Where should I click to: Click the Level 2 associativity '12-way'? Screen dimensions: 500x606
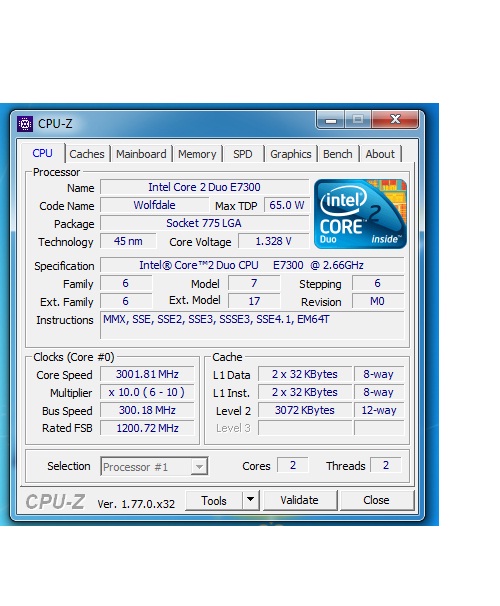pos(379,410)
